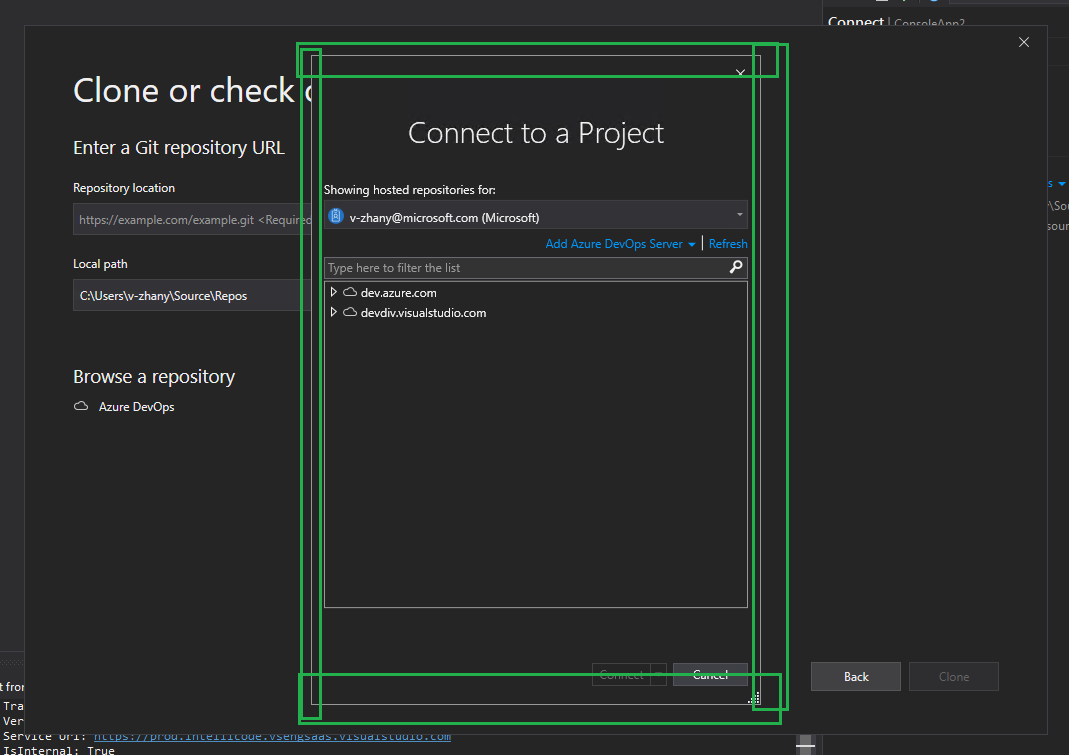
Task: Click the Cancel button
Action: (710, 674)
